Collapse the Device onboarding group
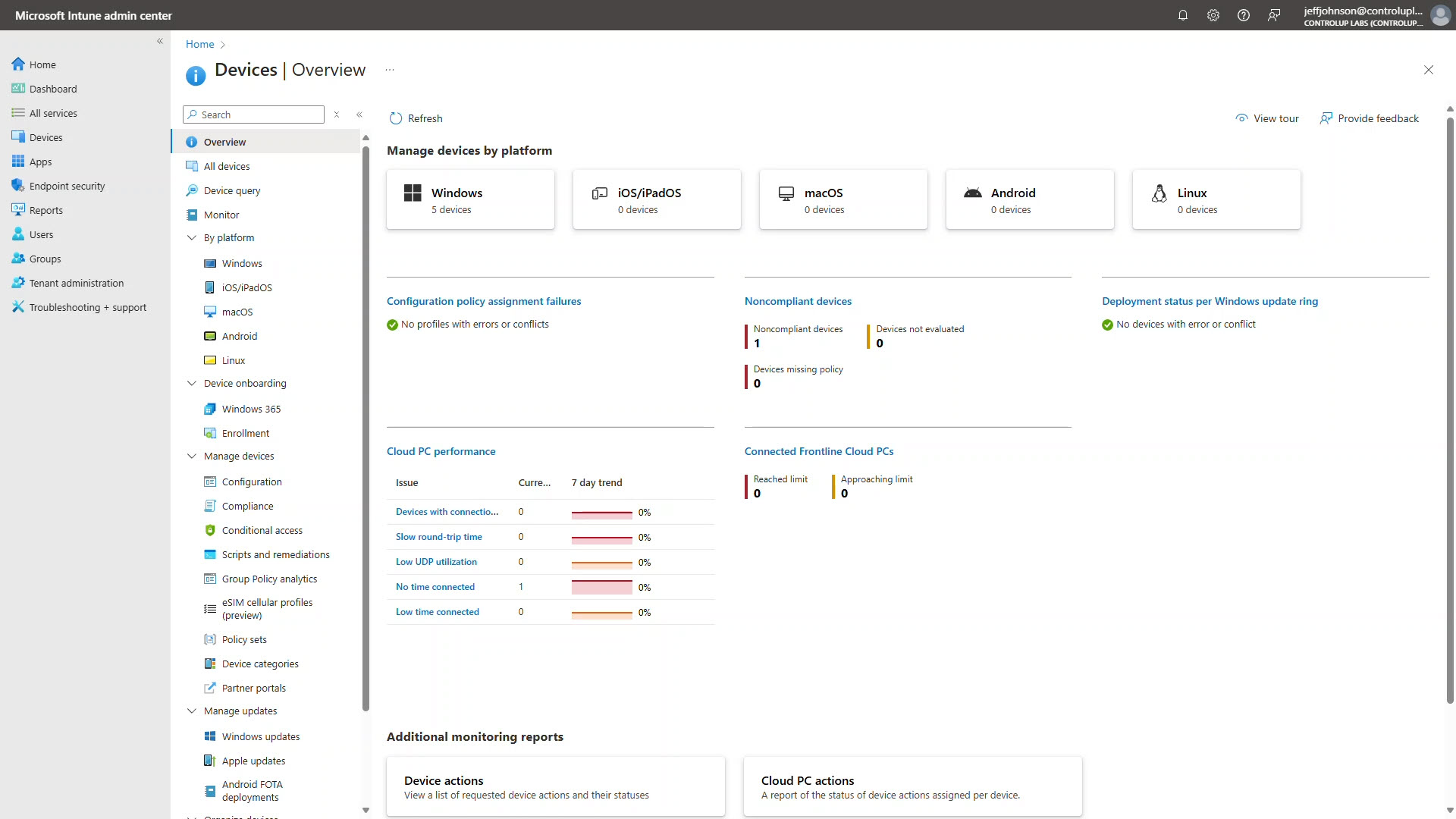Viewport: 1456px width, 819px height. coord(192,383)
